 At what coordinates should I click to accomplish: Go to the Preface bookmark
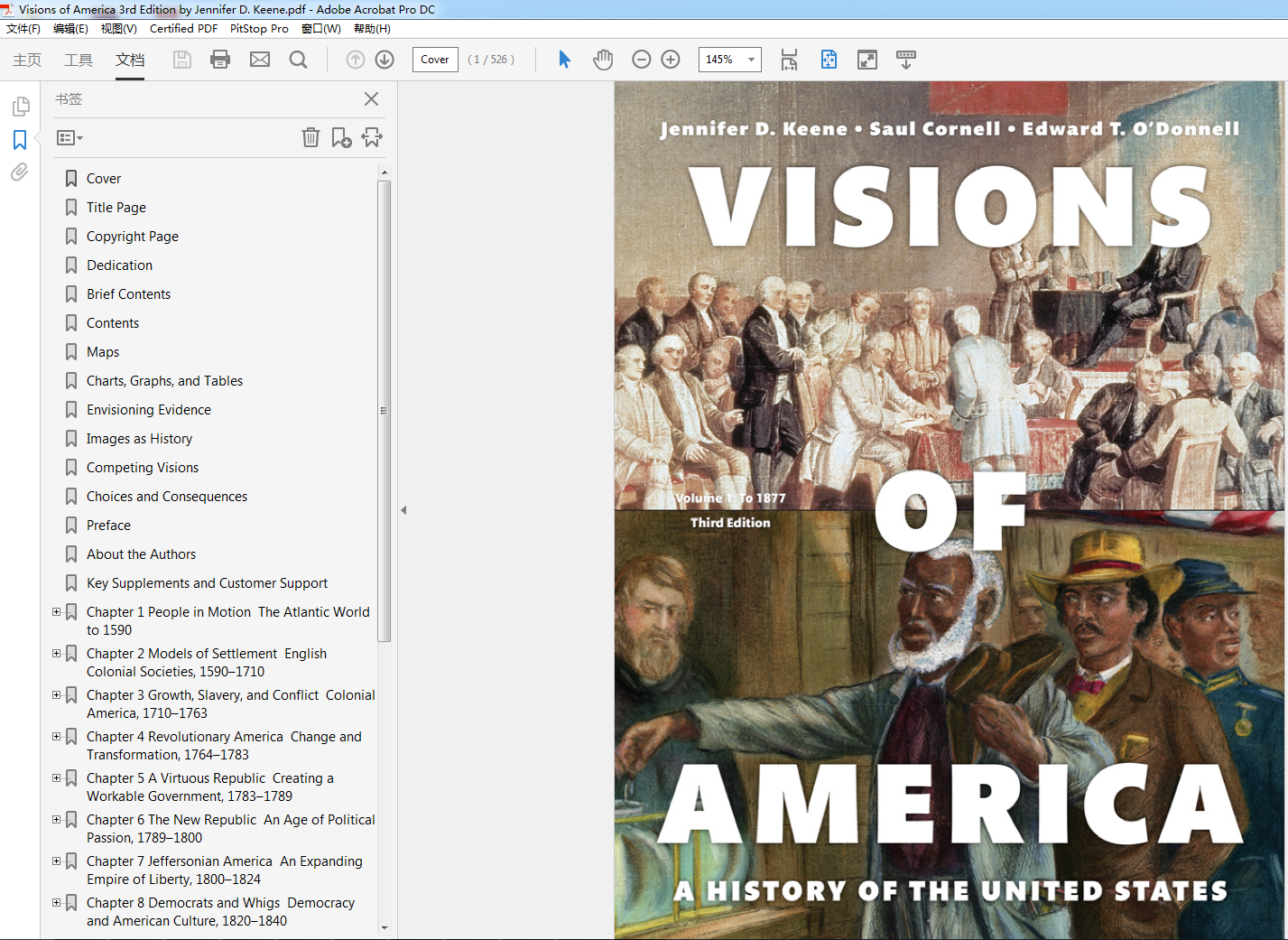(109, 526)
